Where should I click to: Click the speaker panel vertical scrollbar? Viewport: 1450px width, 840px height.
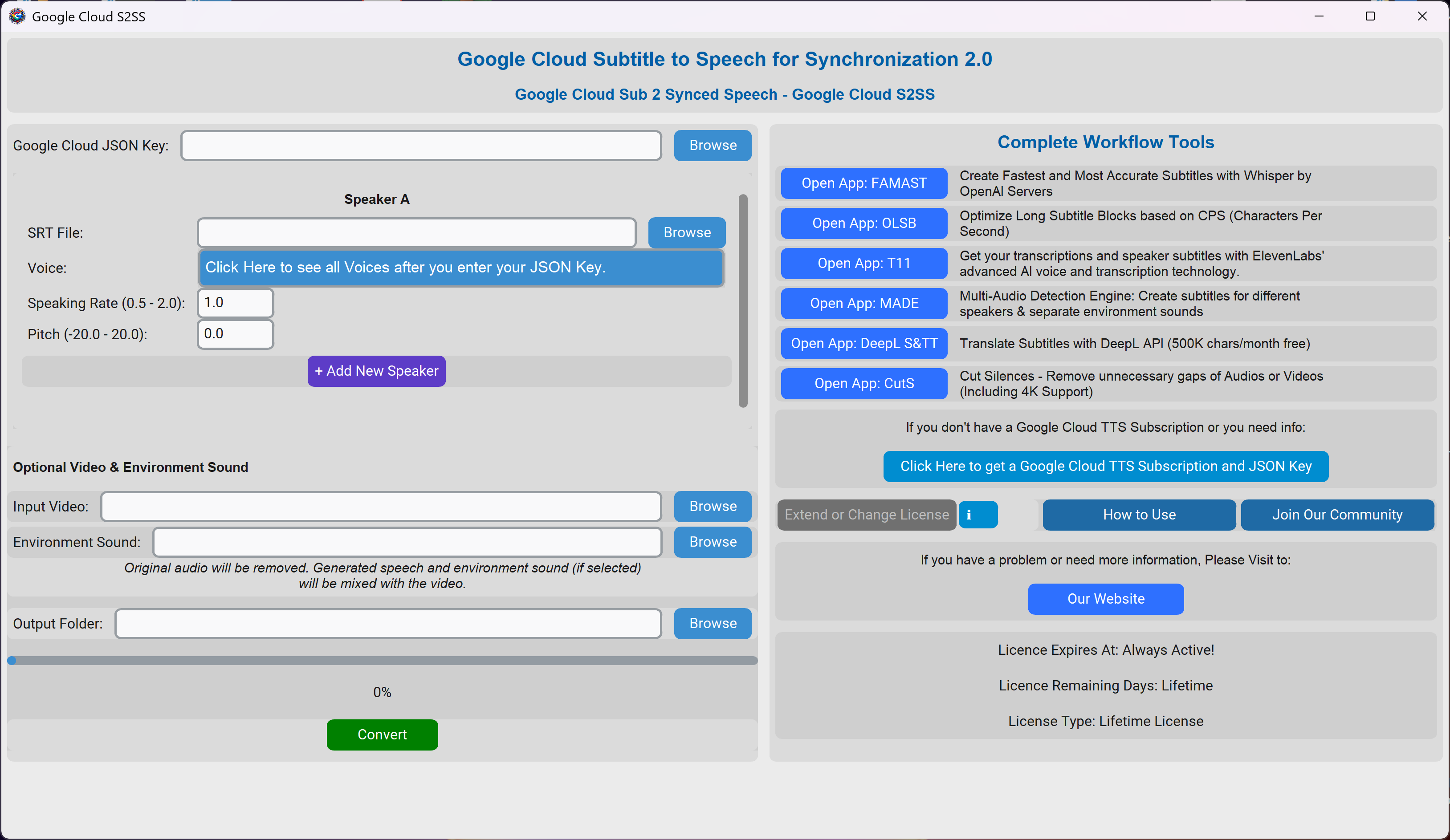[743, 301]
